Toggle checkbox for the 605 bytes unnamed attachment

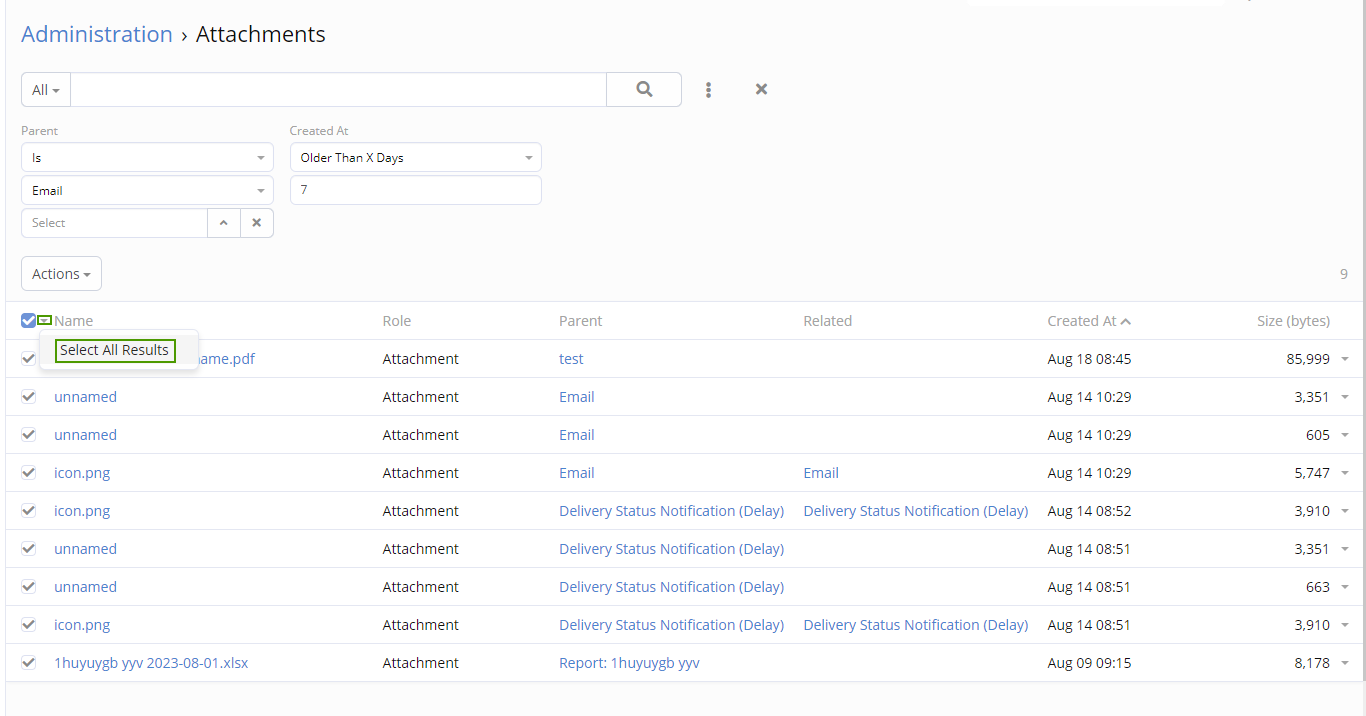[28, 435]
